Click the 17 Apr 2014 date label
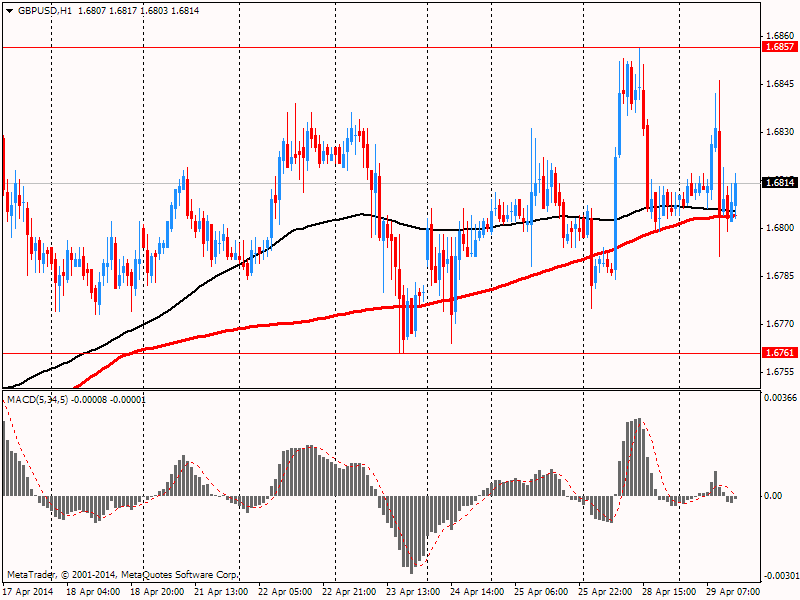The image size is (800, 600). point(29,592)
